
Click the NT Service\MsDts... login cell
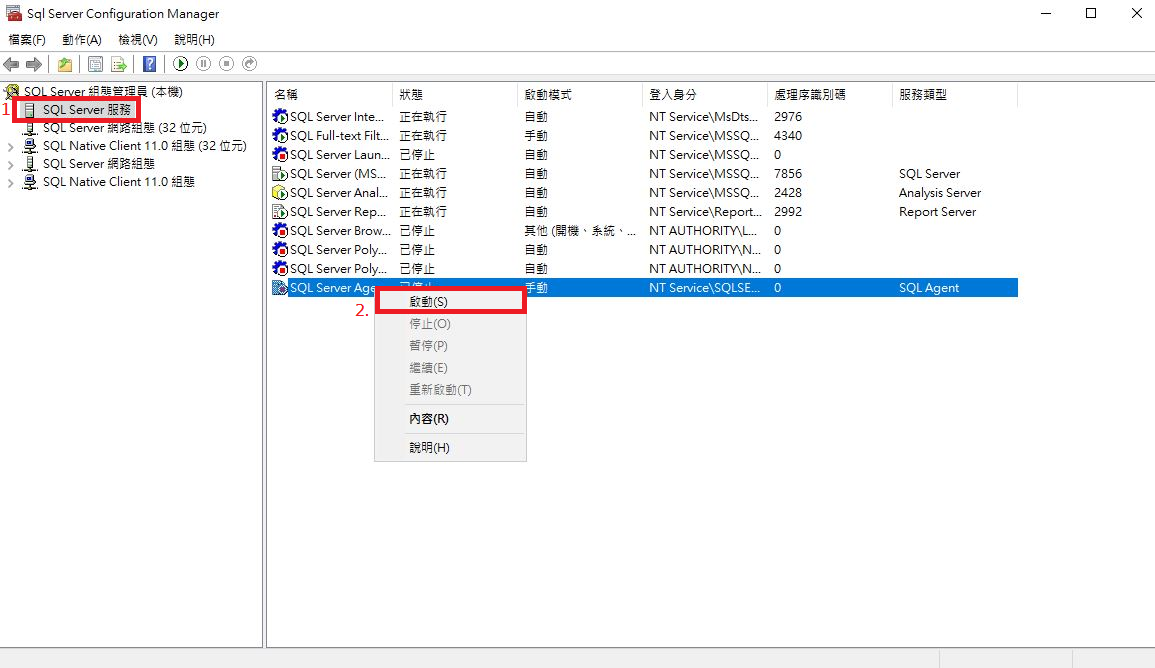click(x=703, y=116)
